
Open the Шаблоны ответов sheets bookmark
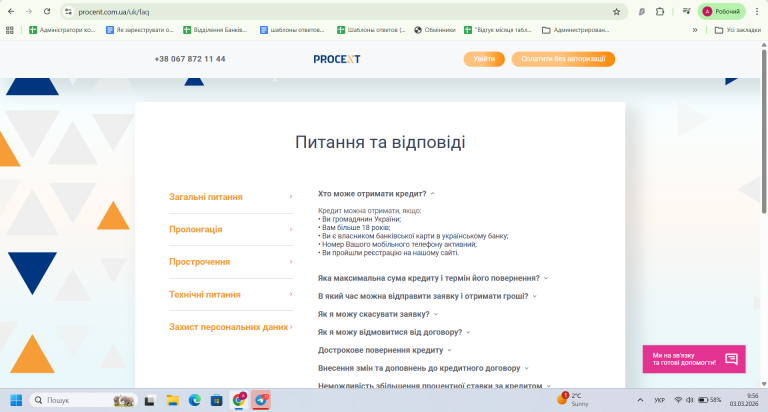click(371, 30)
